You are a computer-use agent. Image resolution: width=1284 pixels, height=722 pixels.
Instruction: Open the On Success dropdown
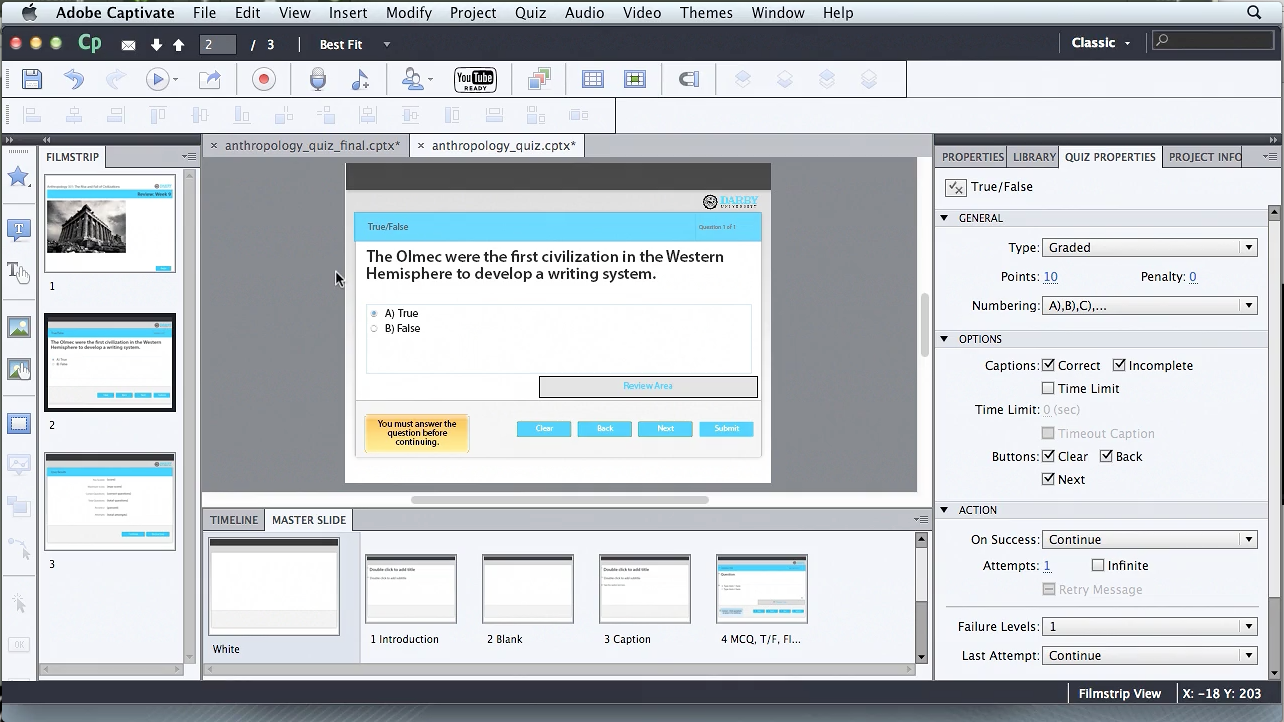tap(1149, 540)
